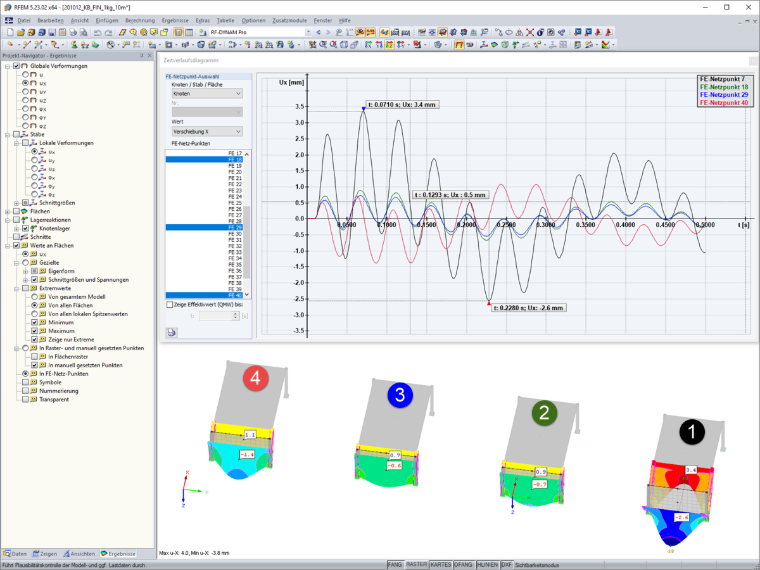Click the undo arrow icon
This screenshot has width=760, height=570.
tap(97, 32)
